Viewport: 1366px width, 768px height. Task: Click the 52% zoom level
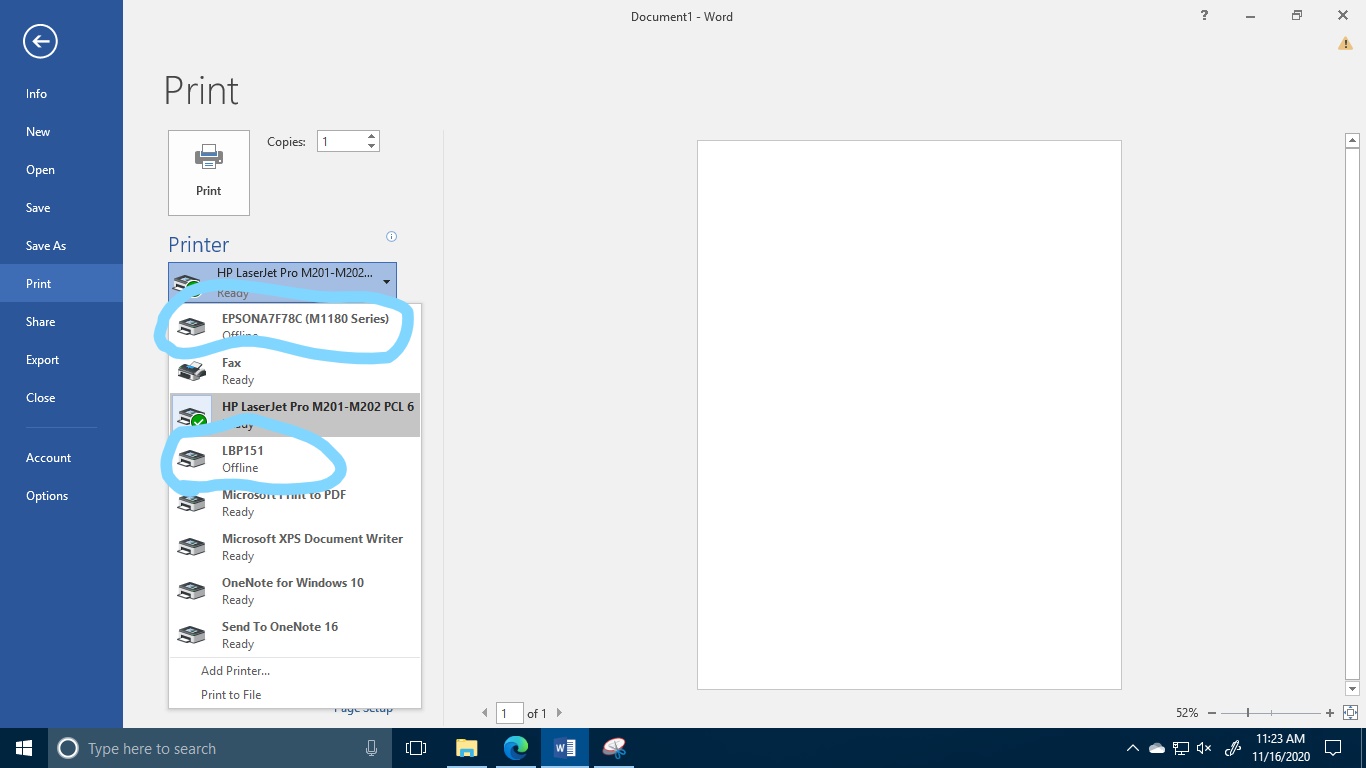(x=1187, y=713)
